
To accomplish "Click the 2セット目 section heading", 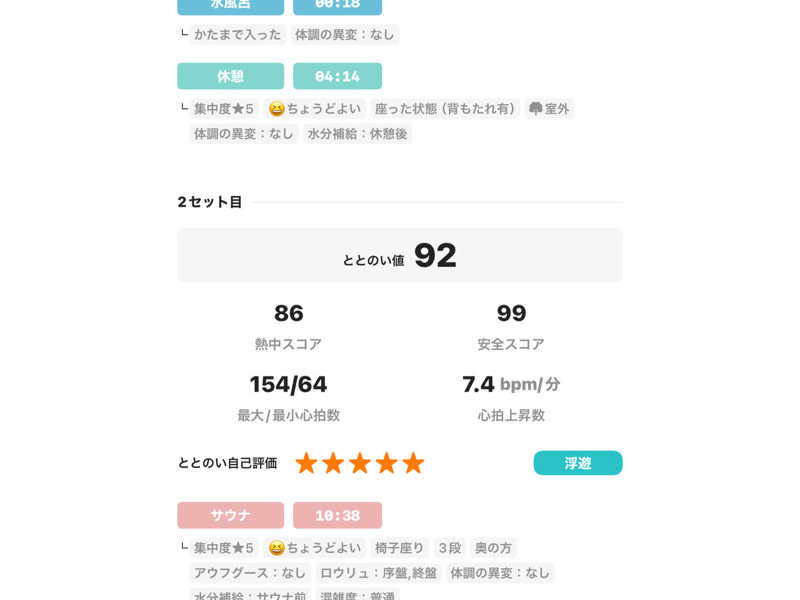I will click(210, 202).
